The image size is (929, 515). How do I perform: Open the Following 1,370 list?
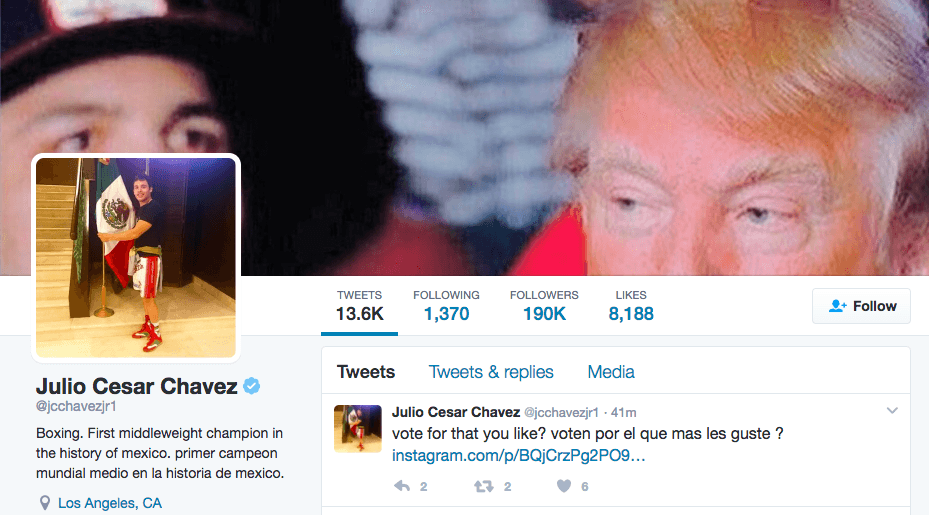(x=446, y=306)
